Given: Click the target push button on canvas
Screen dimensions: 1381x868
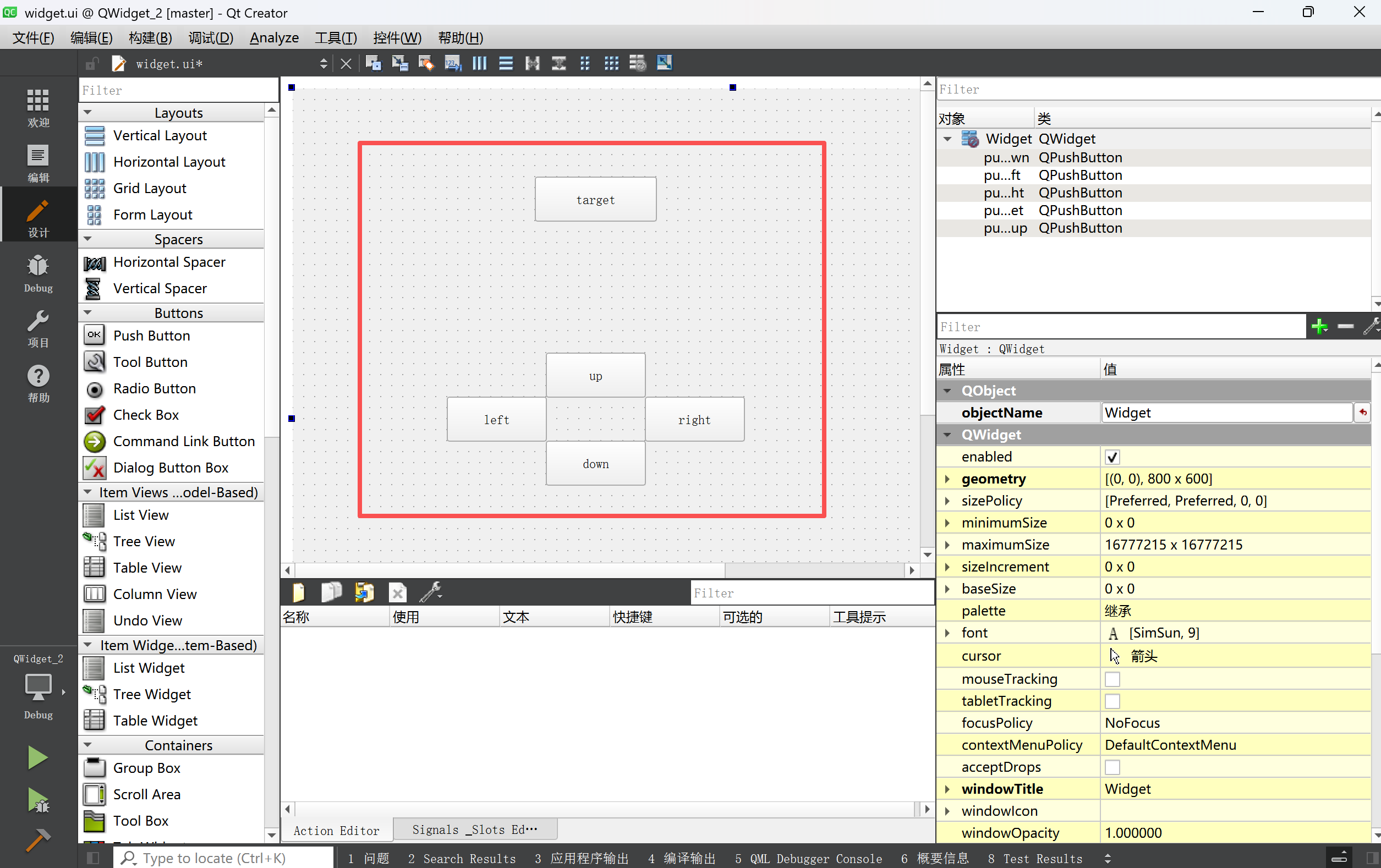Looking at the screenshot, I should (595, 199).
